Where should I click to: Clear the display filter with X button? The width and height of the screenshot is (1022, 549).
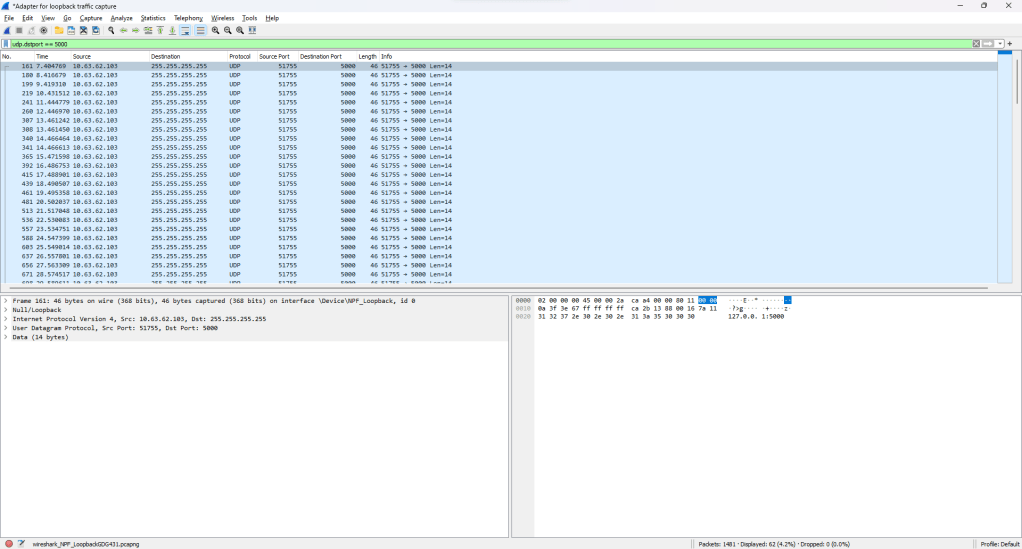pos(976,44)
